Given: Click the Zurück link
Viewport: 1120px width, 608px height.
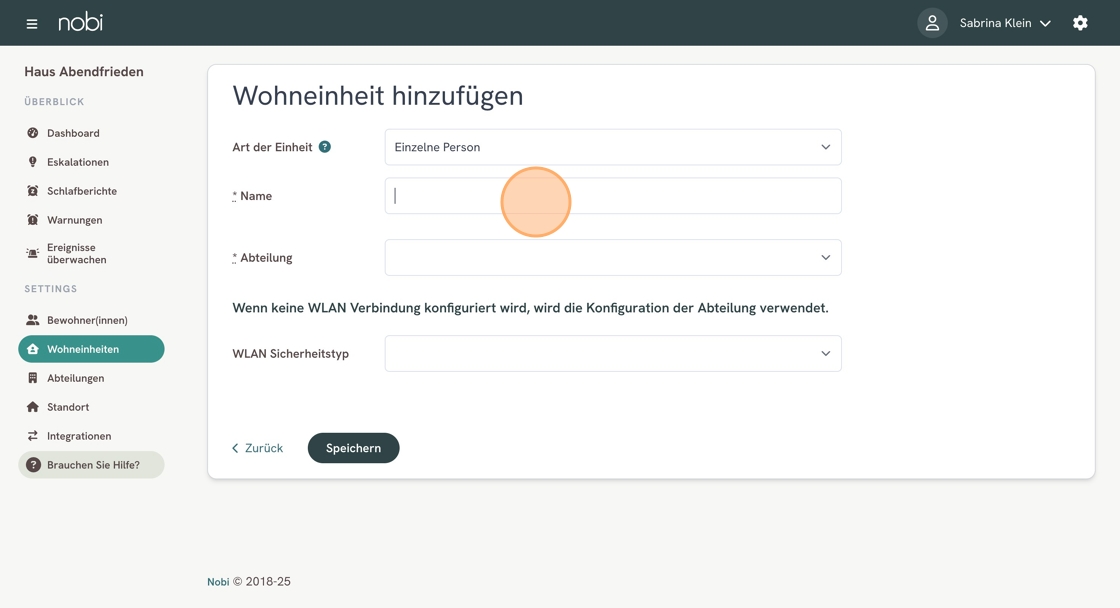Looking at the screenshot, I should click(x=257, y=448).
